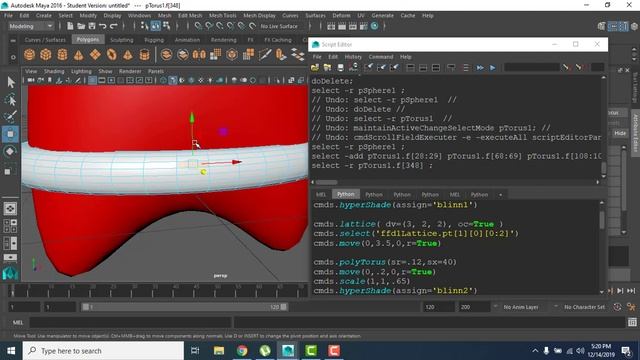Click Script Editor history horizontal scrollbar
Image resolution: width=640 pixels, height=360 pixels.
[x=327, y=182]
